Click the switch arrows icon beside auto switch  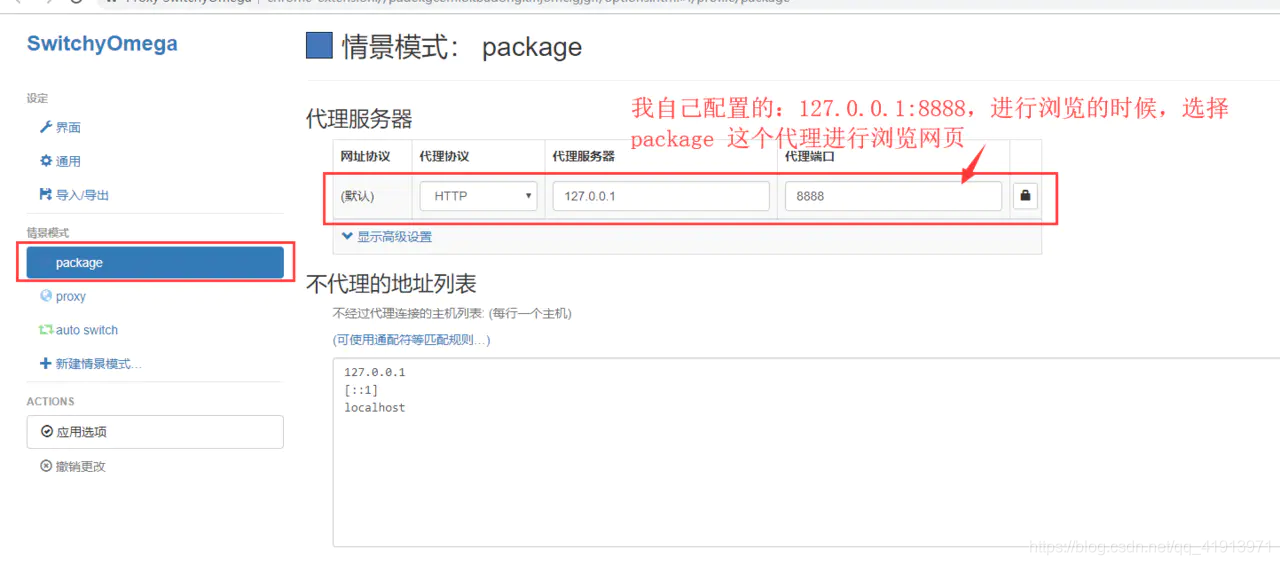pyautogui.click(x=46, y=330)
